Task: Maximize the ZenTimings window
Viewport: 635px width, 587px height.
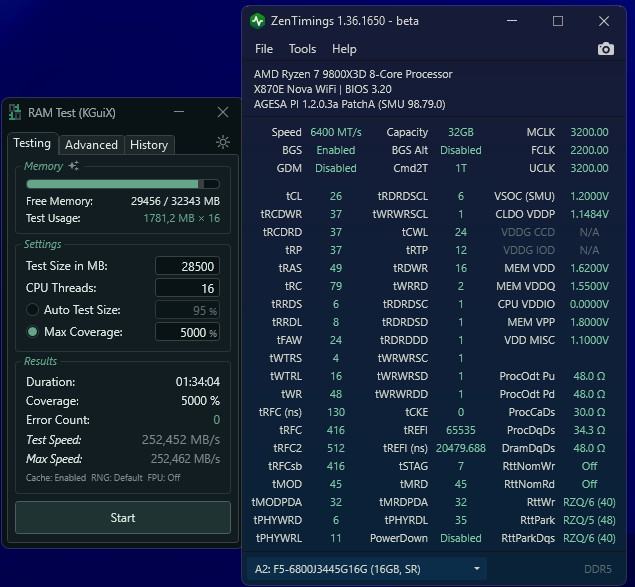Action: click(558, 21)
